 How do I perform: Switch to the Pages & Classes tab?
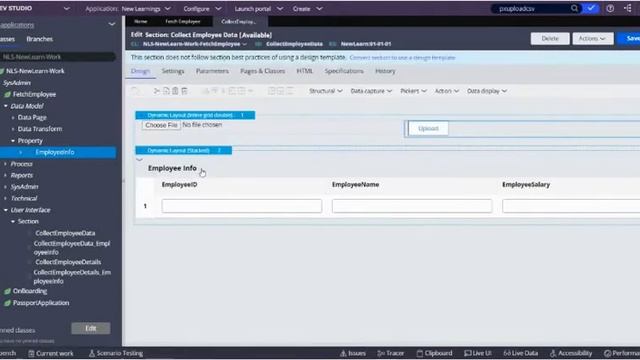262,71
